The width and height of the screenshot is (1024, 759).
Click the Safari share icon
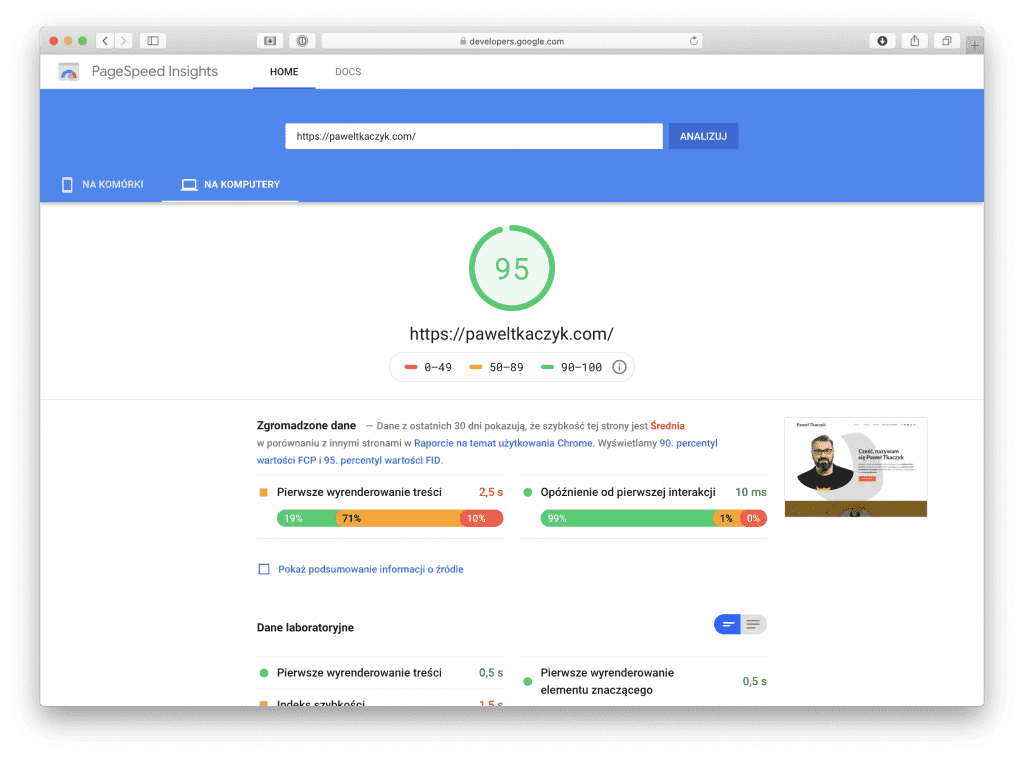[x=914, y=41]
